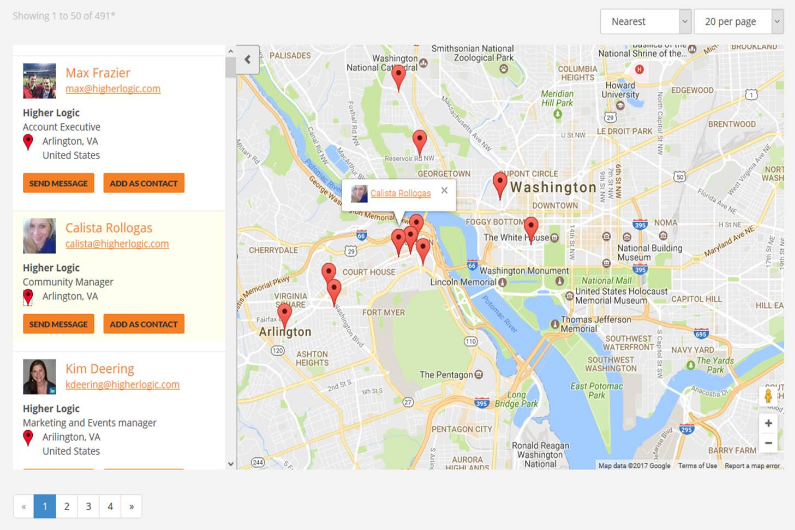Select page 1 in pagination
795x530 pixels.
[x=45, y=506]
